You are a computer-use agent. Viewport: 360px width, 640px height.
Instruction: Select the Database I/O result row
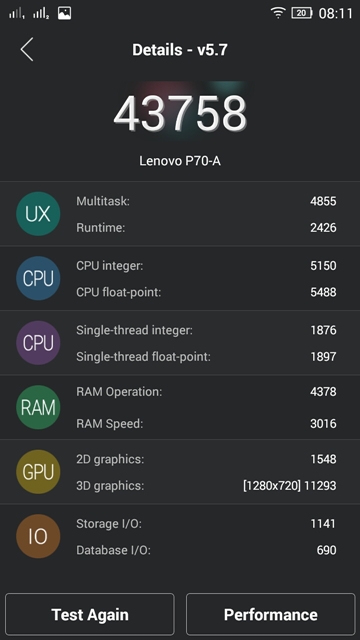point(206,550)
